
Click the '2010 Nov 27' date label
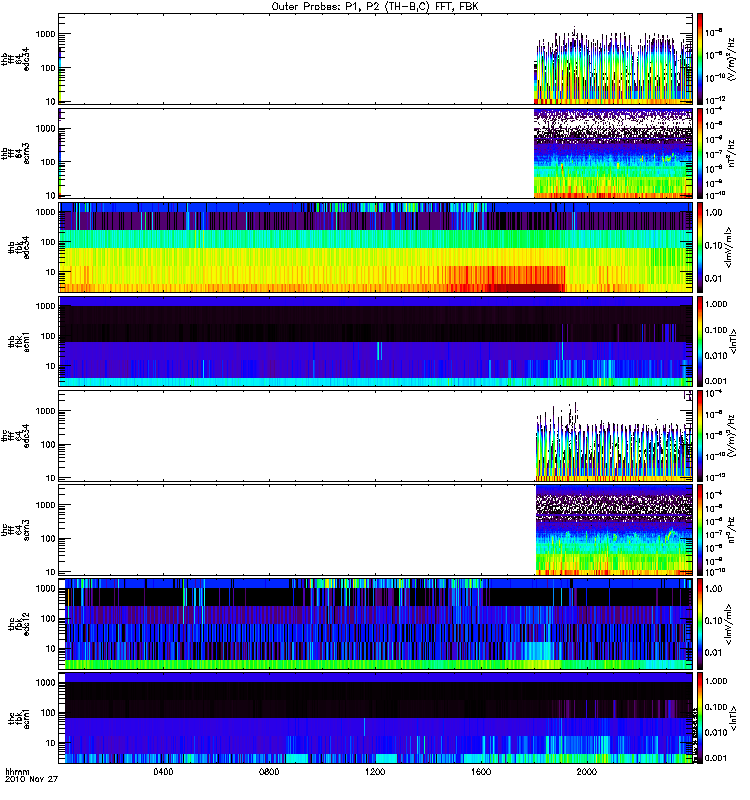coord(32,779)
